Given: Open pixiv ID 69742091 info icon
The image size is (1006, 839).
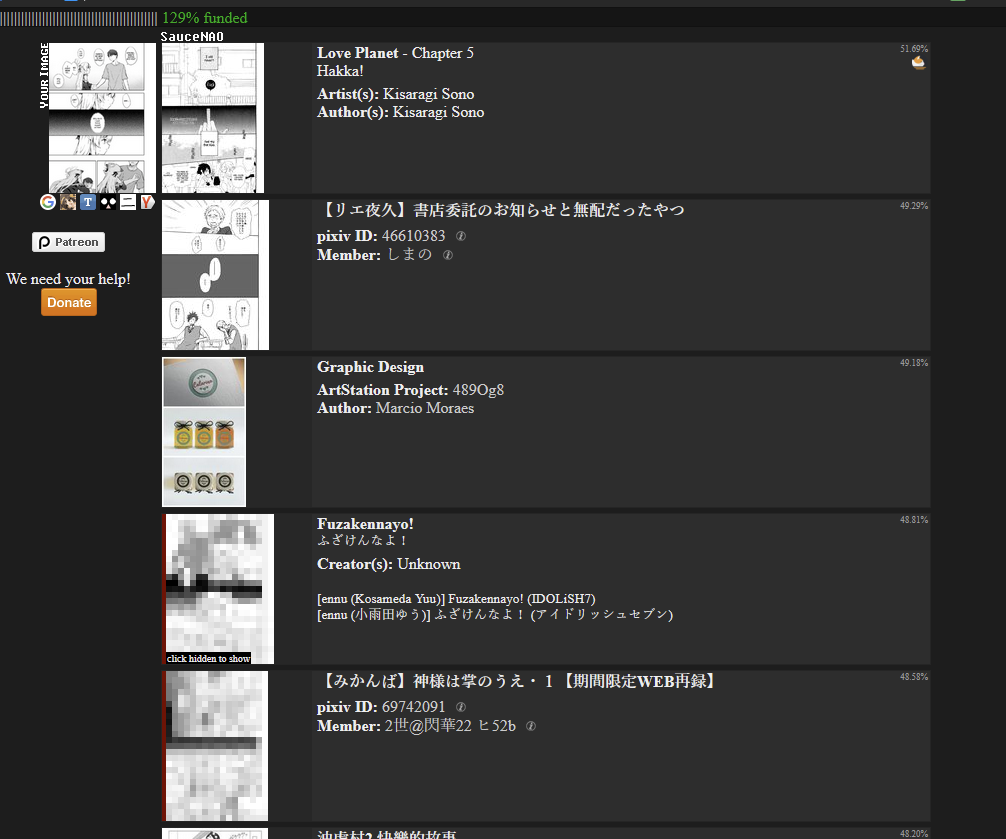Looking at the screenshot, I should point(461,707).
